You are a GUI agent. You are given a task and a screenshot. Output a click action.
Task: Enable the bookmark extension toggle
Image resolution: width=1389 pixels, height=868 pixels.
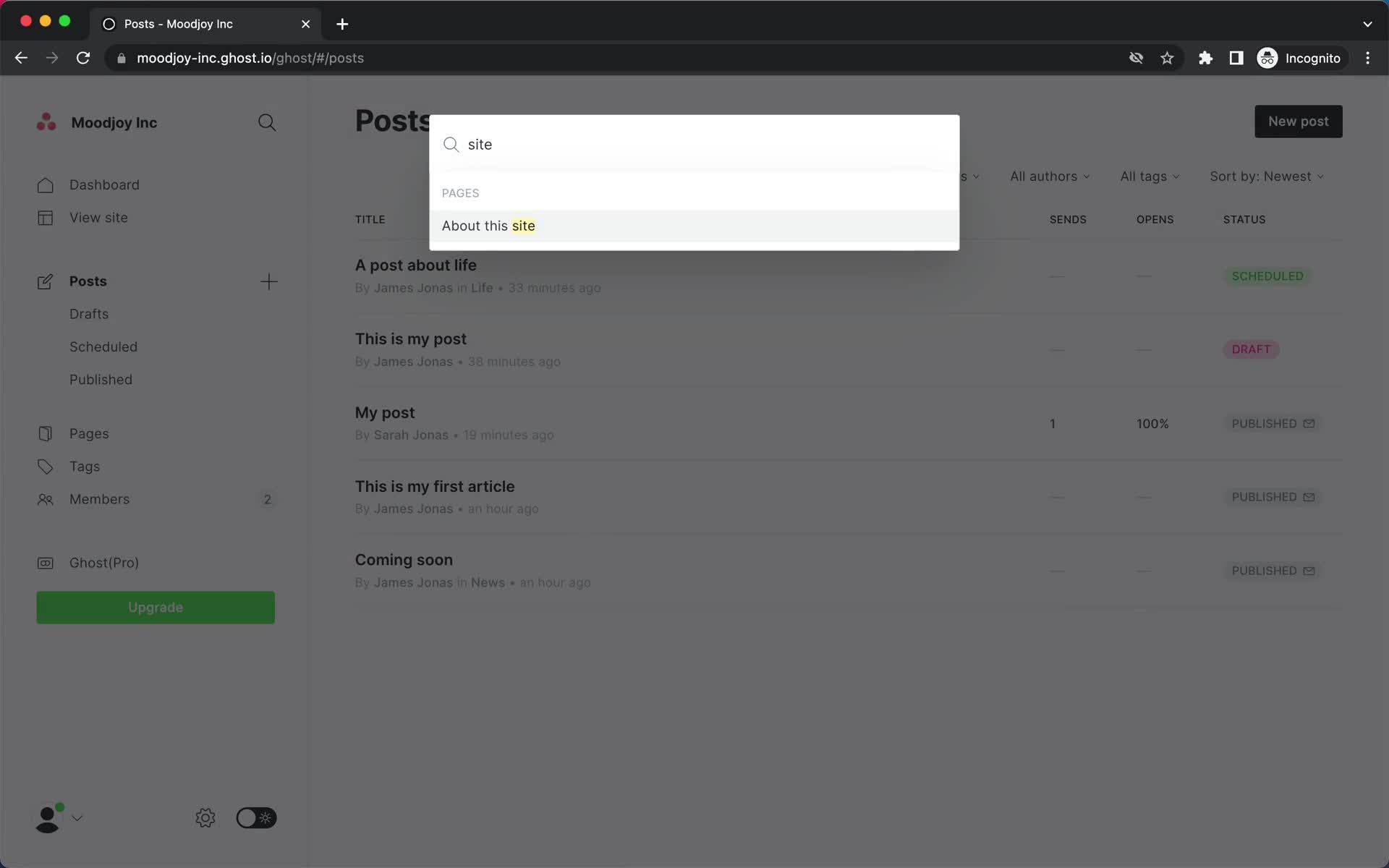1167,57
